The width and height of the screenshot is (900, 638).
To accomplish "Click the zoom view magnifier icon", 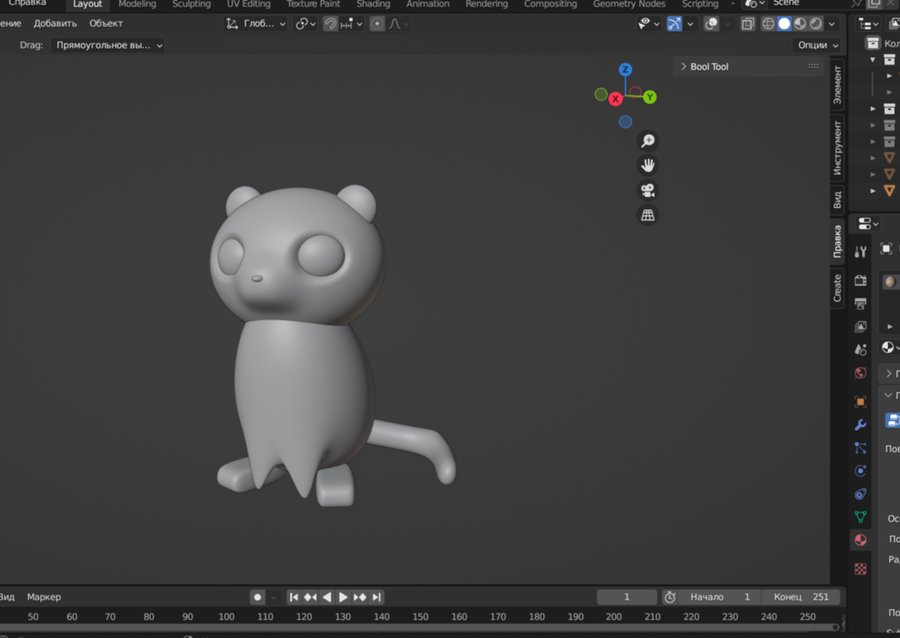I will pos(648,141).
